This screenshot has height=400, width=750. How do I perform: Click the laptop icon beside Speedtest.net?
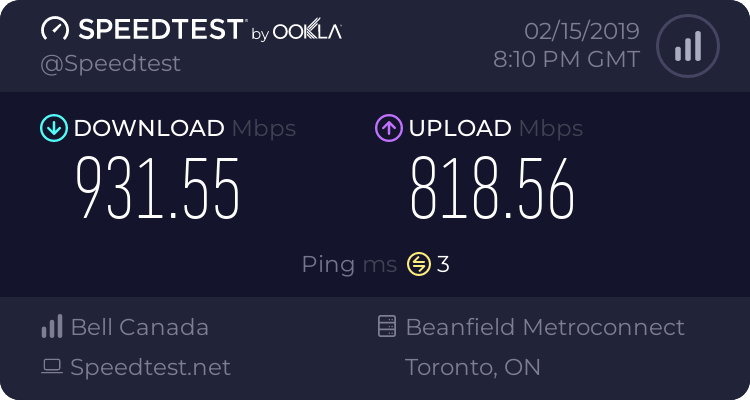[51, 367]
